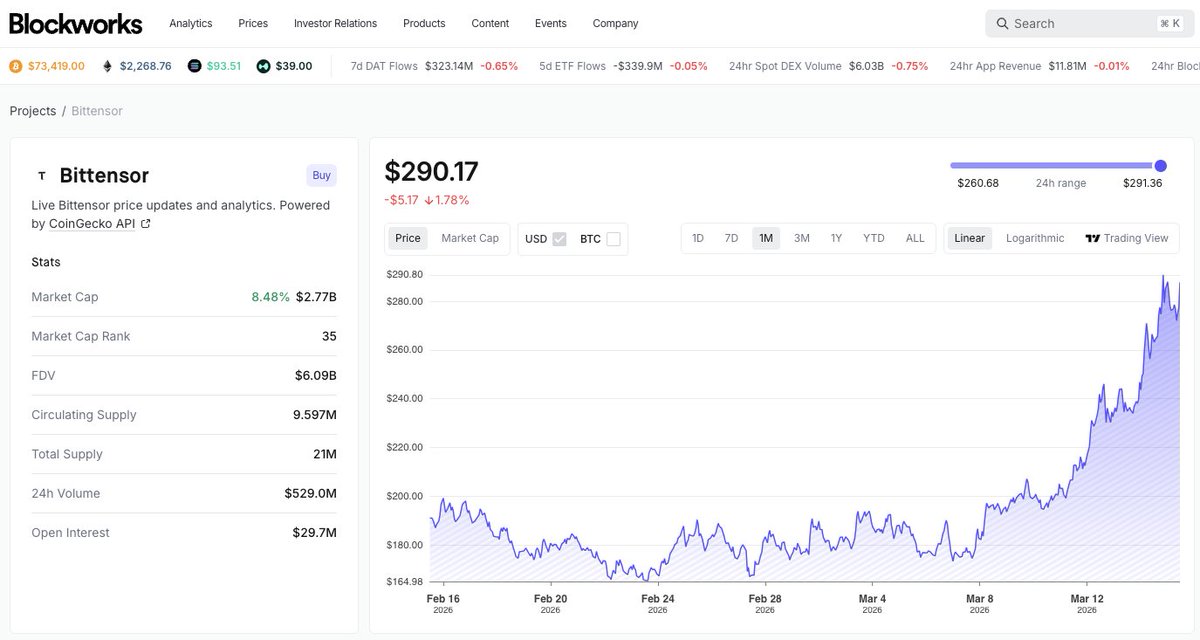Click the Bittensor TAO logo icon

click(x=41, y=176)
